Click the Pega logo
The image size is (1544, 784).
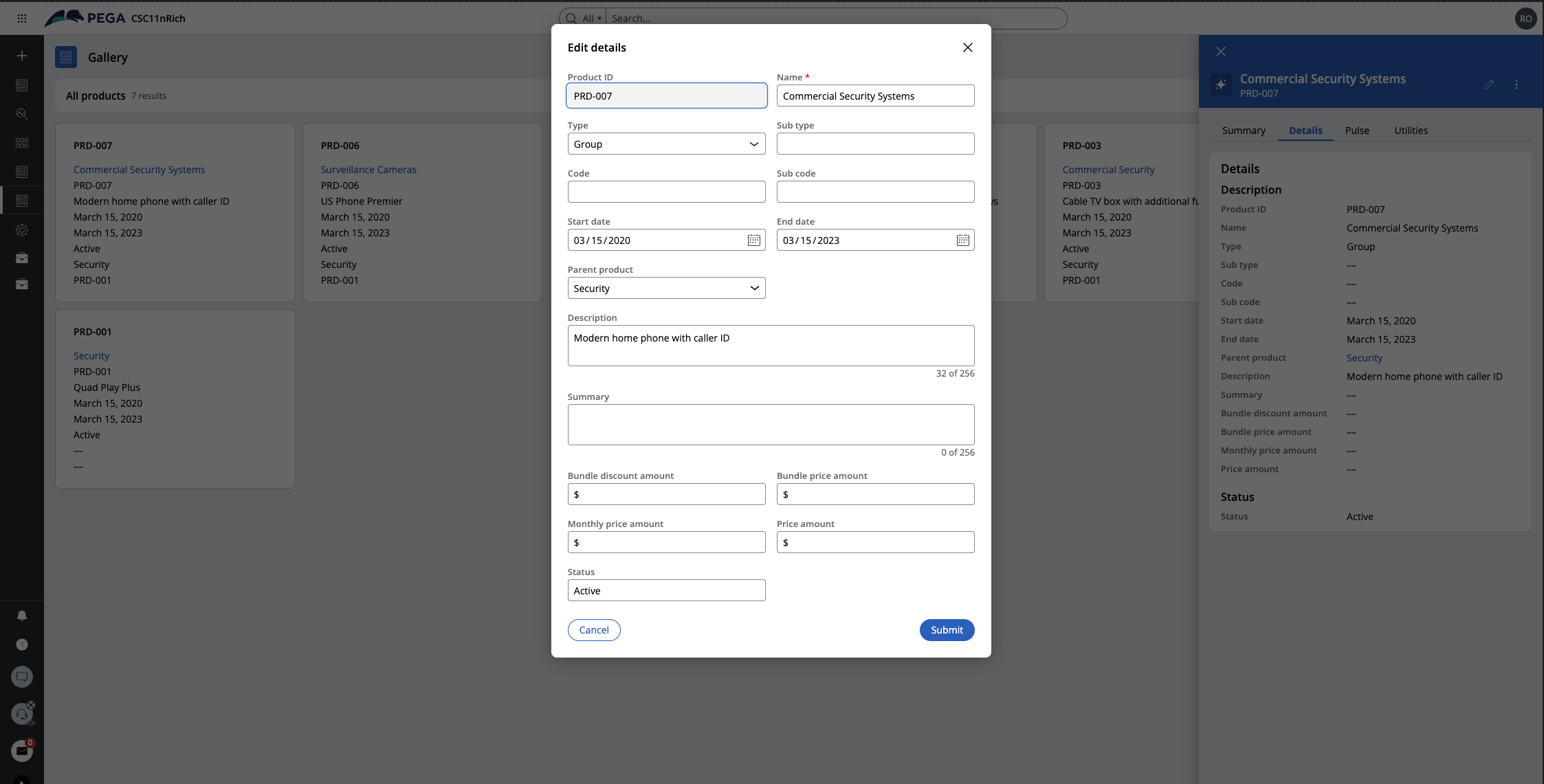point(85,18)
